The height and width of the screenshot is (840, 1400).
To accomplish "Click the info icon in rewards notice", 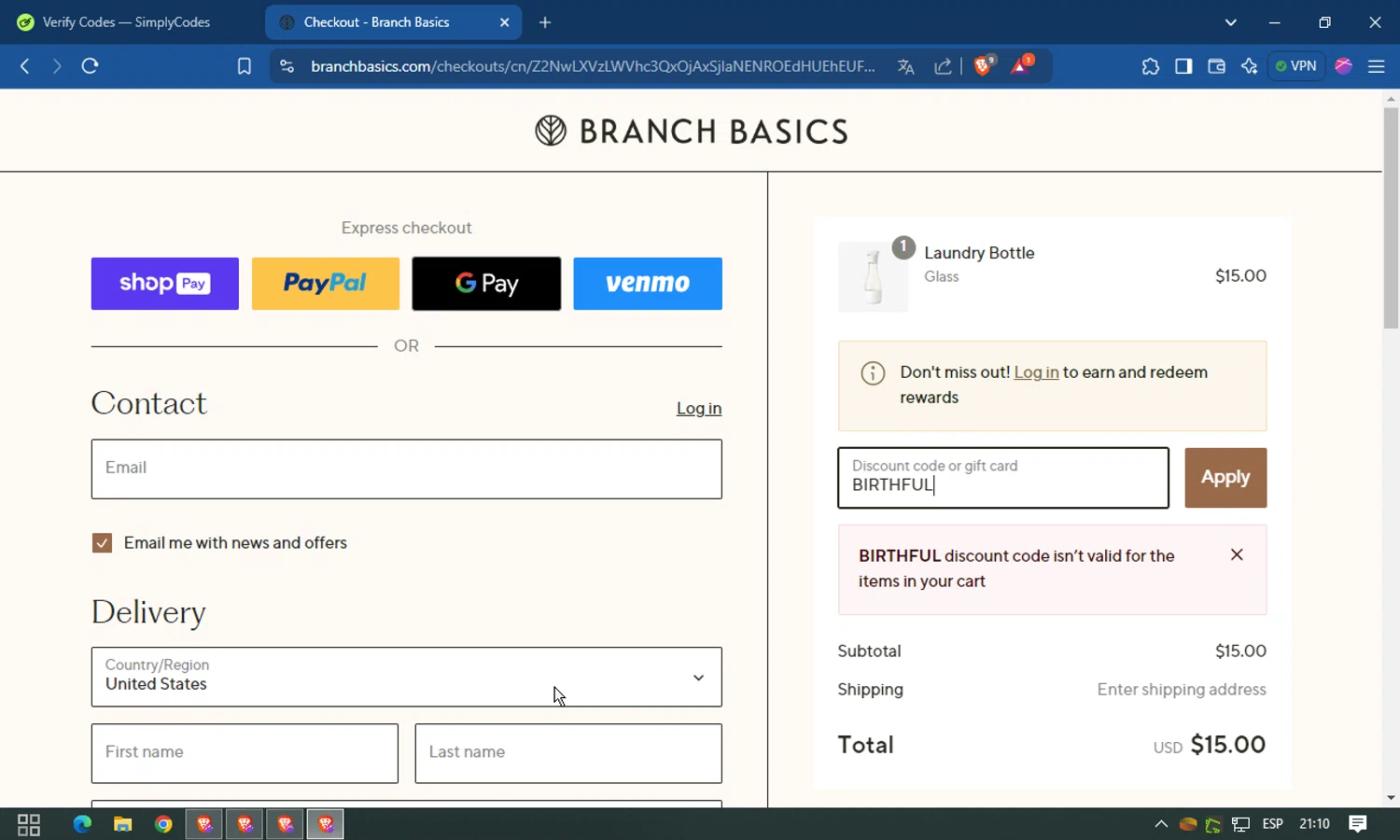I will pyautogui.click(x=873, y=373).
